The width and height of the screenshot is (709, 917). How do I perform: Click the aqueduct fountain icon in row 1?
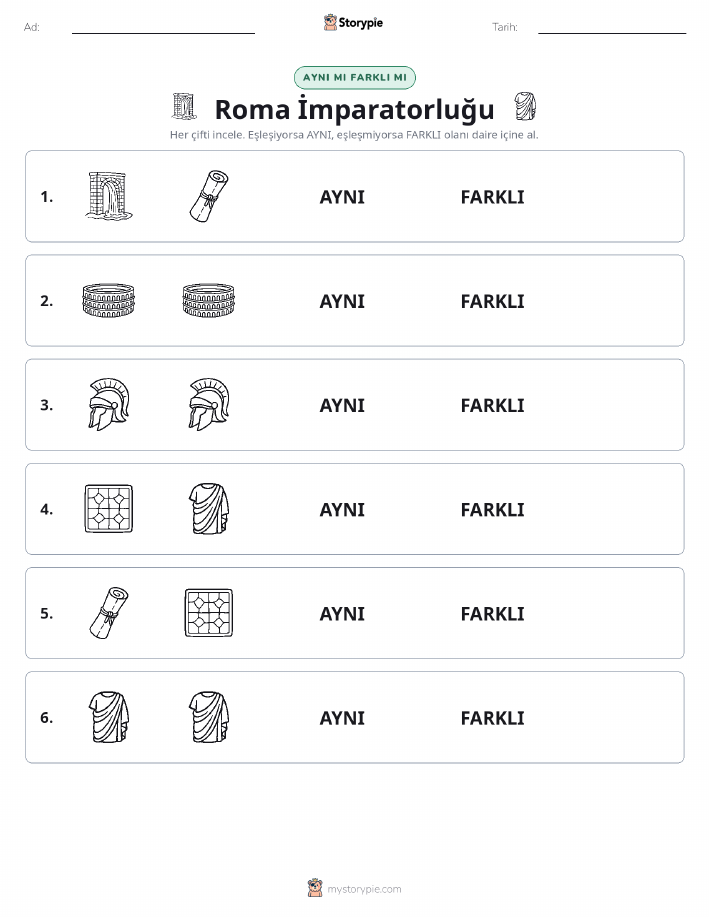coord(109,196)
